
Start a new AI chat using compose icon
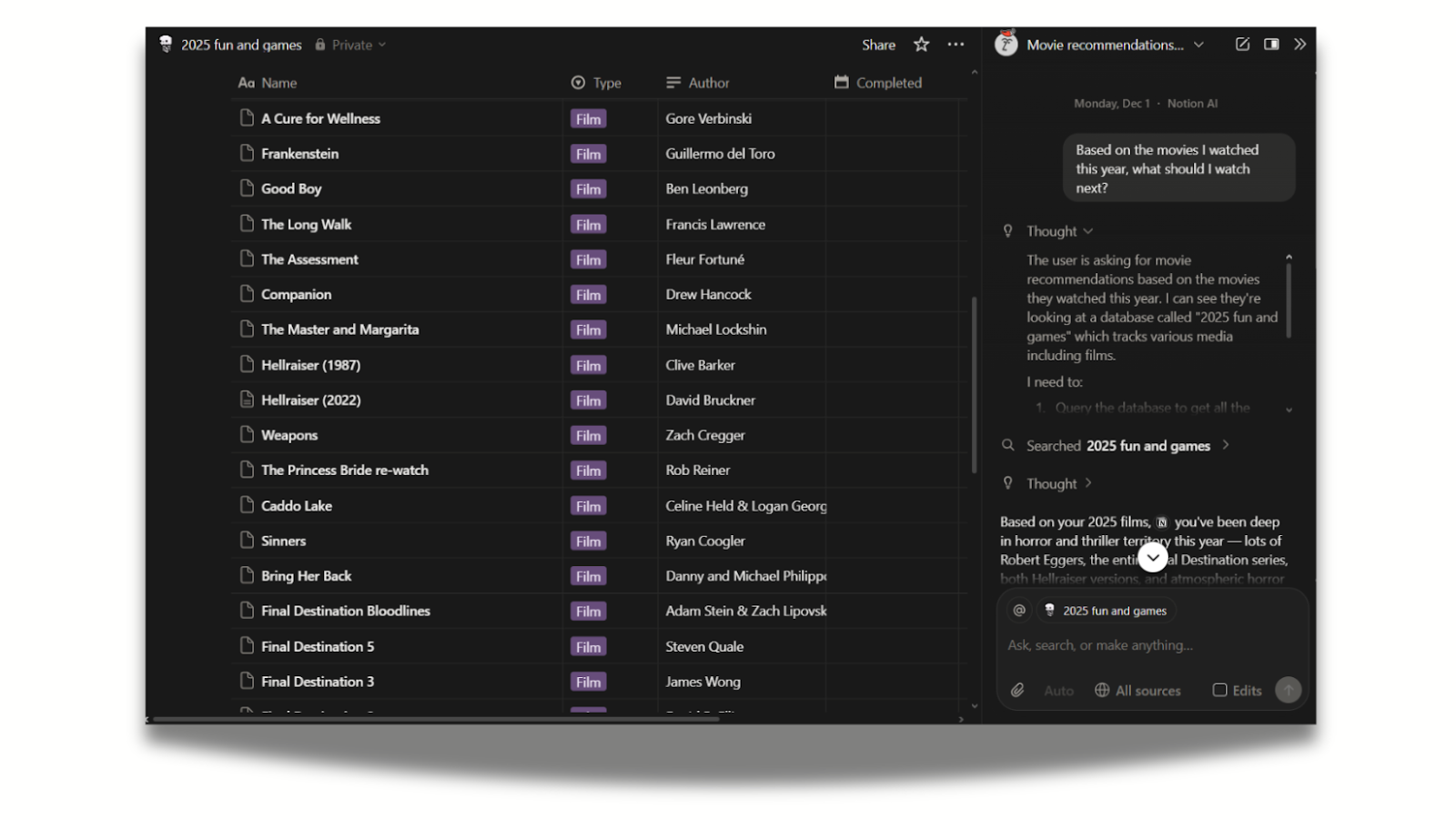point(1242,44)
